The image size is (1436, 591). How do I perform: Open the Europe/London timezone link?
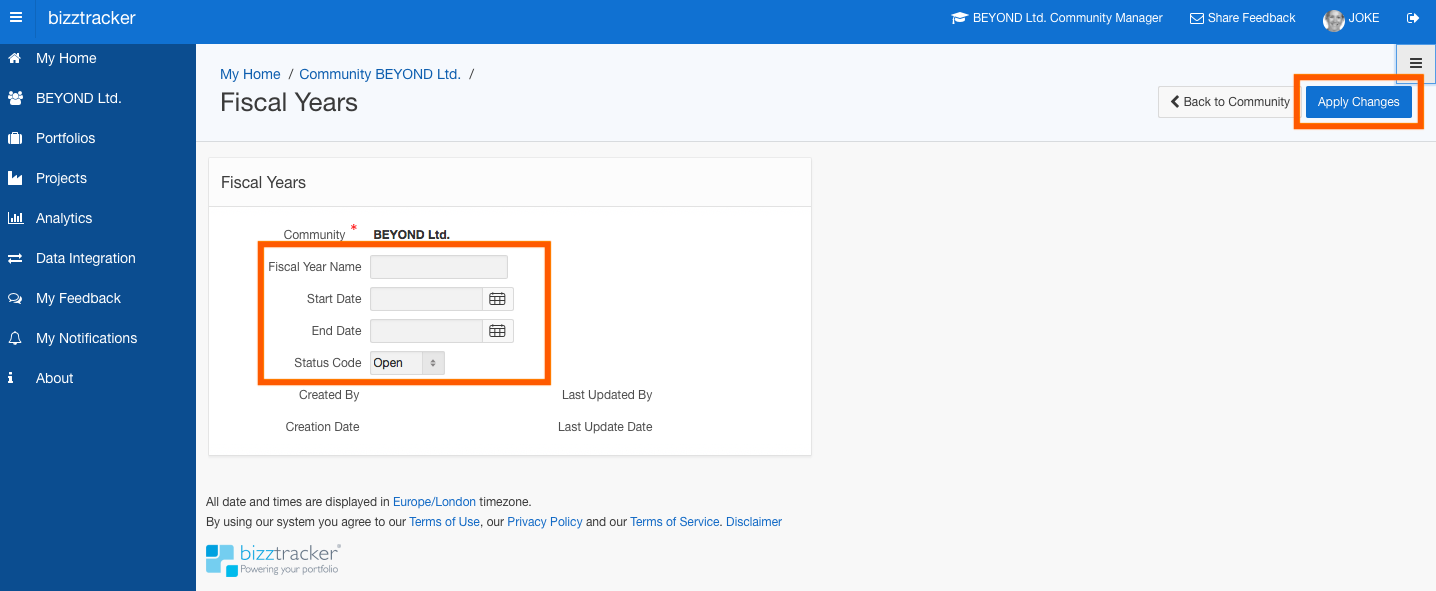click(x=434, y=502)
